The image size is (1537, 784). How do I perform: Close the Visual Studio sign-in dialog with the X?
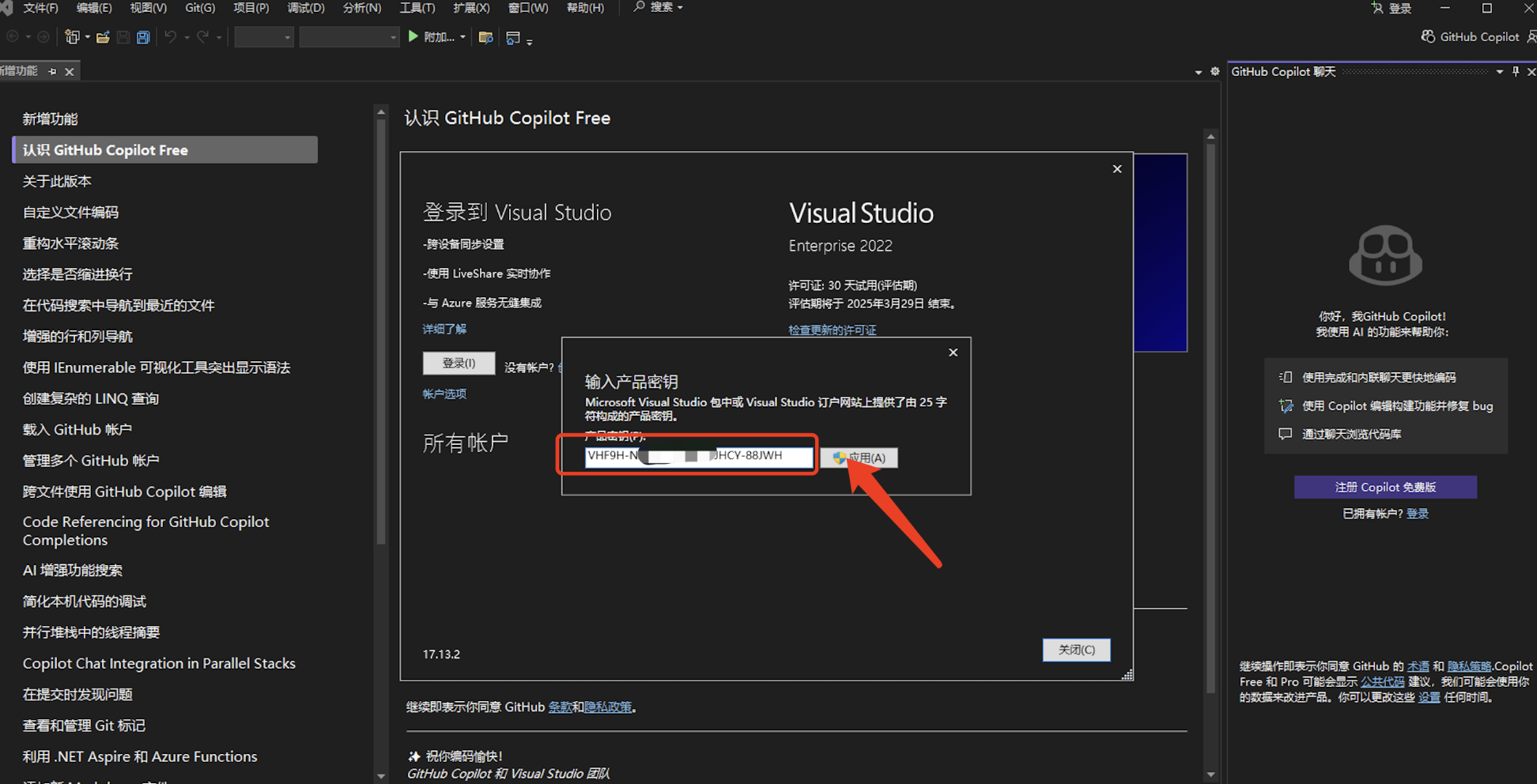coord(1117,169)
